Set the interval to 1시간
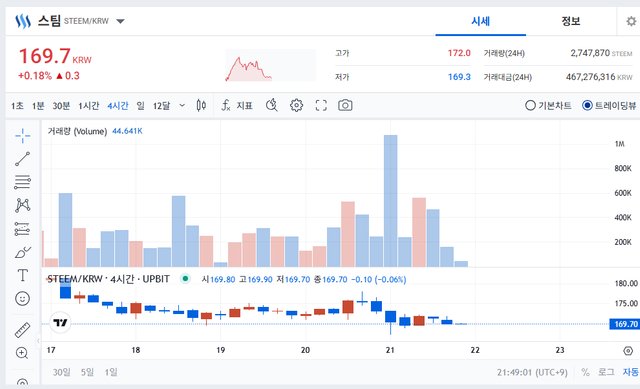 click(x=89, y=106)
